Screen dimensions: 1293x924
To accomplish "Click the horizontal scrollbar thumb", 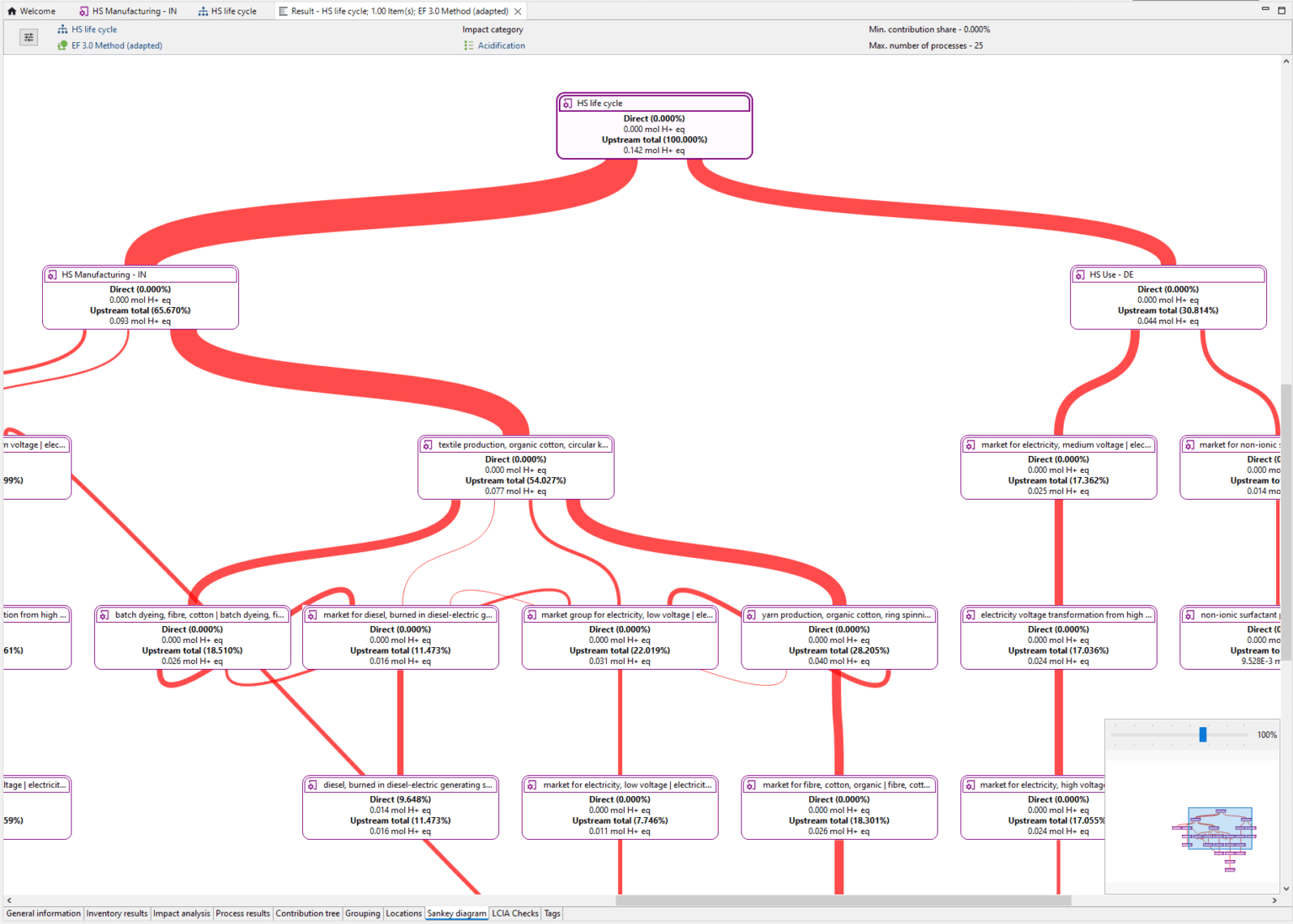I will tap(843, 900).
